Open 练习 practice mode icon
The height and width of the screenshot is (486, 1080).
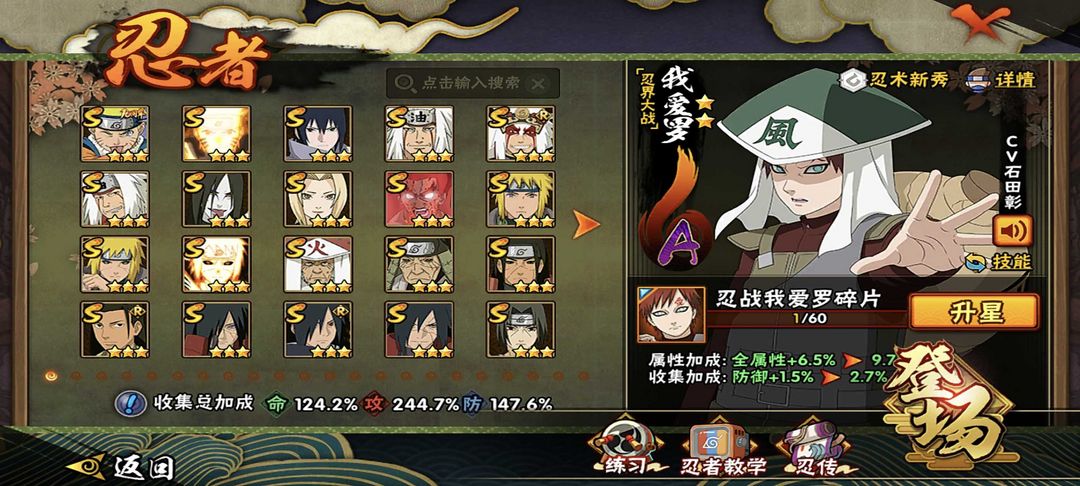tap(625, 447)
